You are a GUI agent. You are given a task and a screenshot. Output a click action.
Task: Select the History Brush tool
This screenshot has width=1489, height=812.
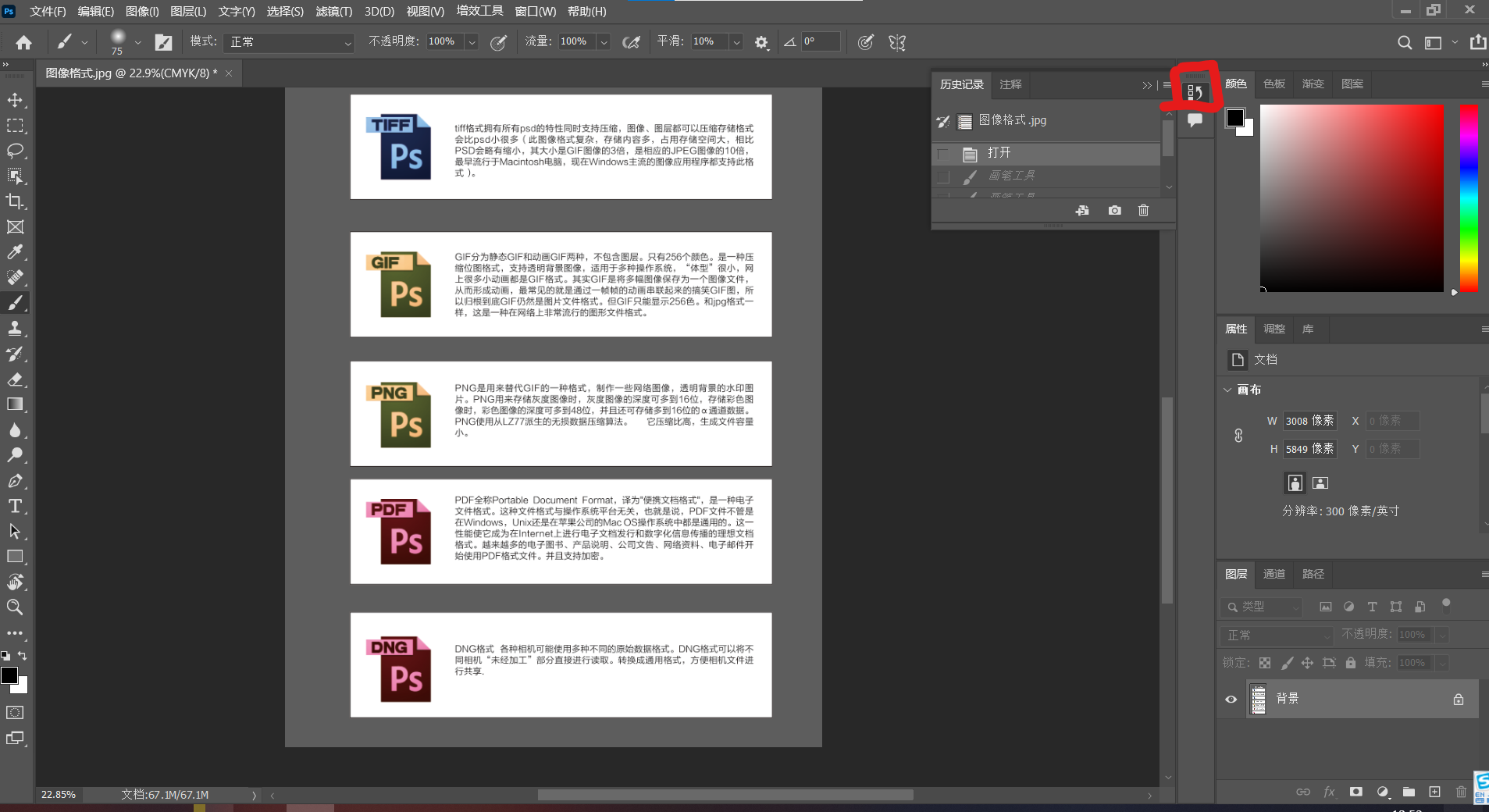coord(15,354)
